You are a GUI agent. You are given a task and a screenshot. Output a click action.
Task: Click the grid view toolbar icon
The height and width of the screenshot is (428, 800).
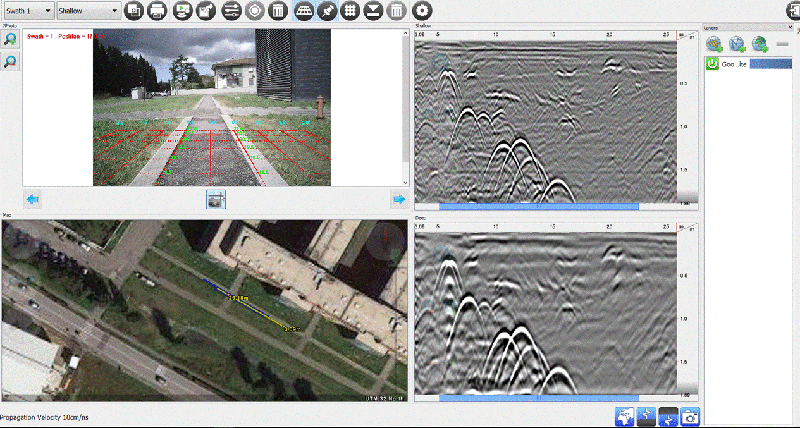coord(349,11)
